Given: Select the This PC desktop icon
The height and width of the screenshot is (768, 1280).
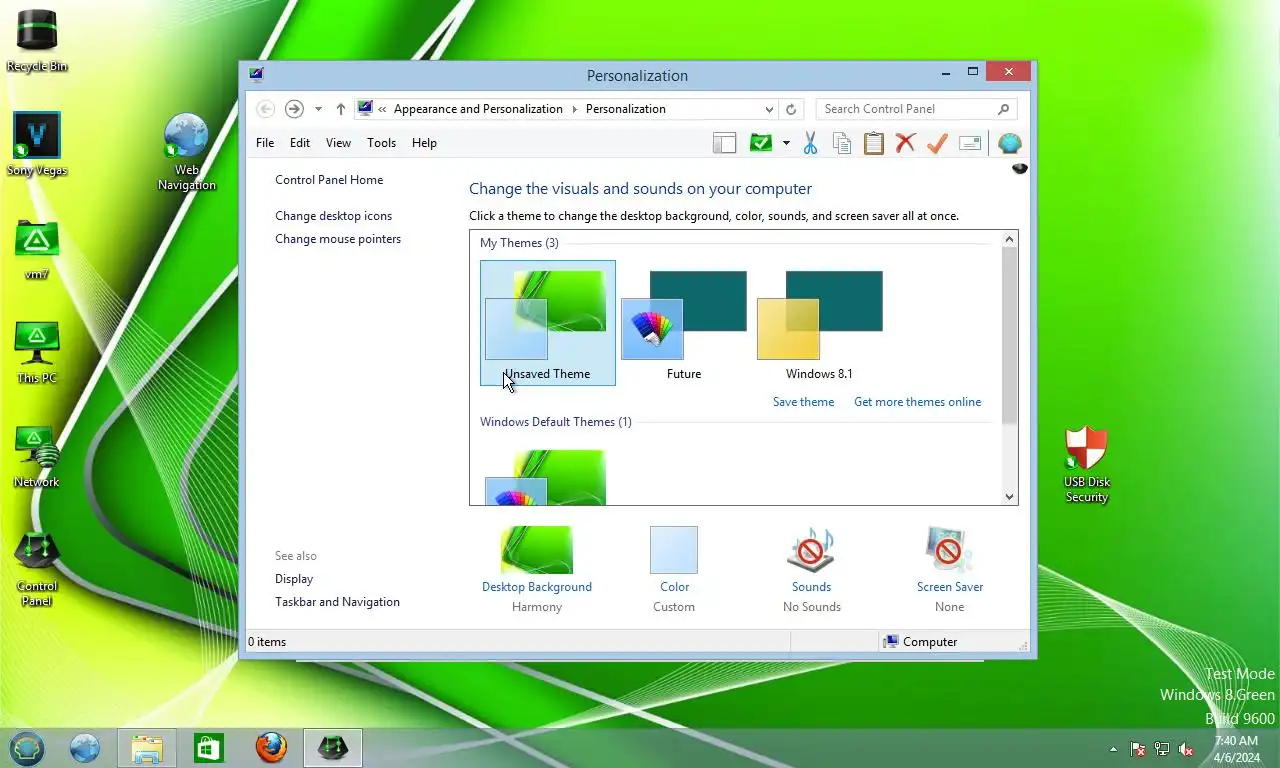Looking at the screenshot, I should tap(37, 353).
